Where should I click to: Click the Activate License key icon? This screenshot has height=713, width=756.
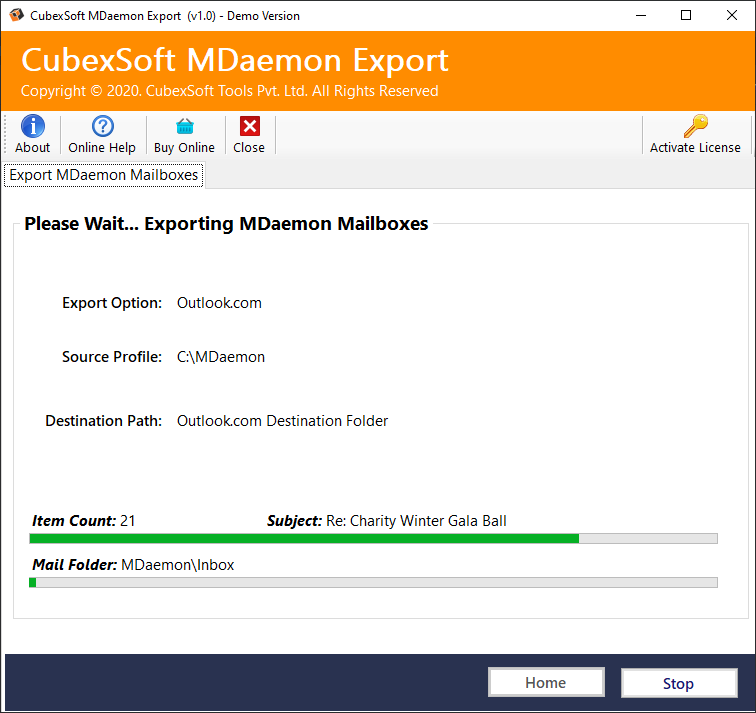click(x=695, y=126)
